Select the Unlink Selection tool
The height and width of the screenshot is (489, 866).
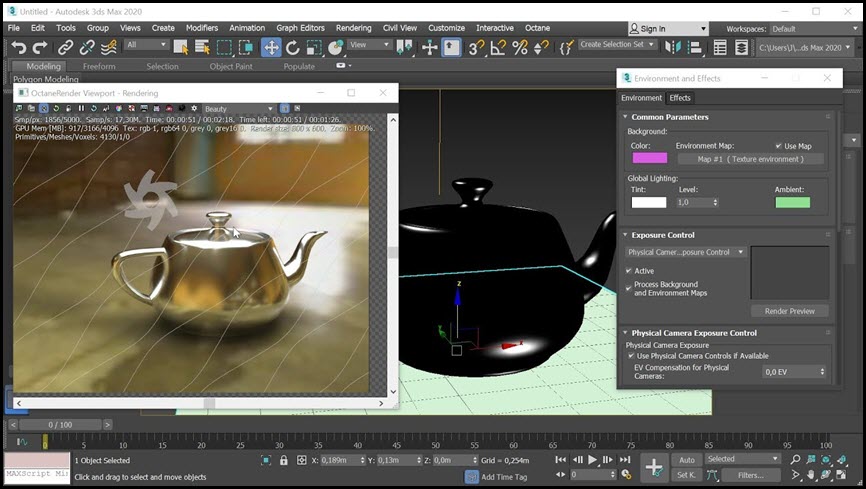pos(87,48)
